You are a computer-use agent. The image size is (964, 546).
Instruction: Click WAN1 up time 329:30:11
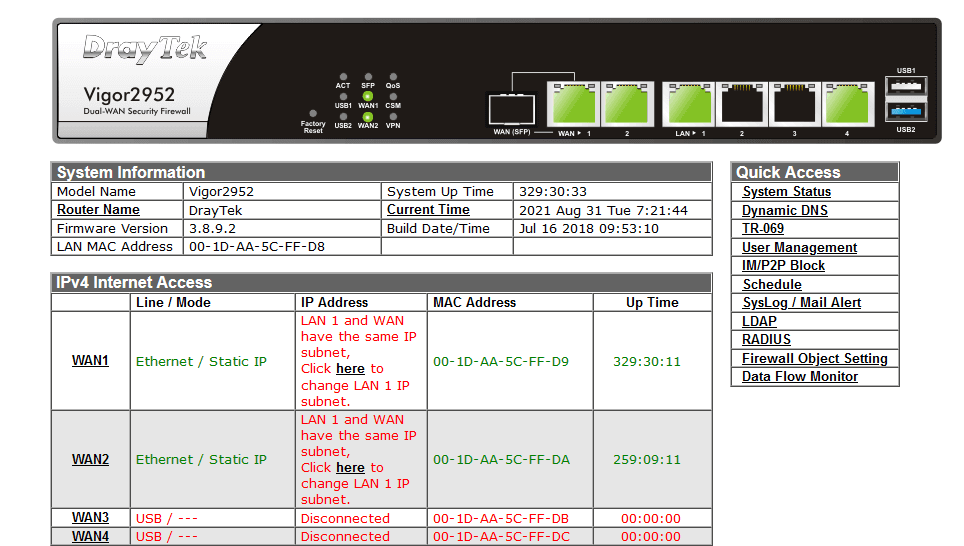click(647, 362)
